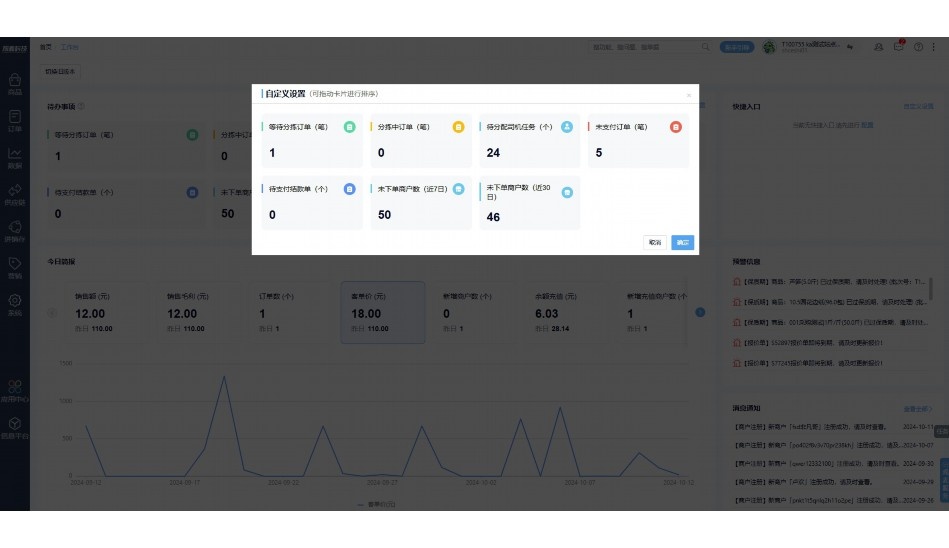Click the driver icon on 待分配司机任务 card
This screenshot has width=949, height=548.
567,127
